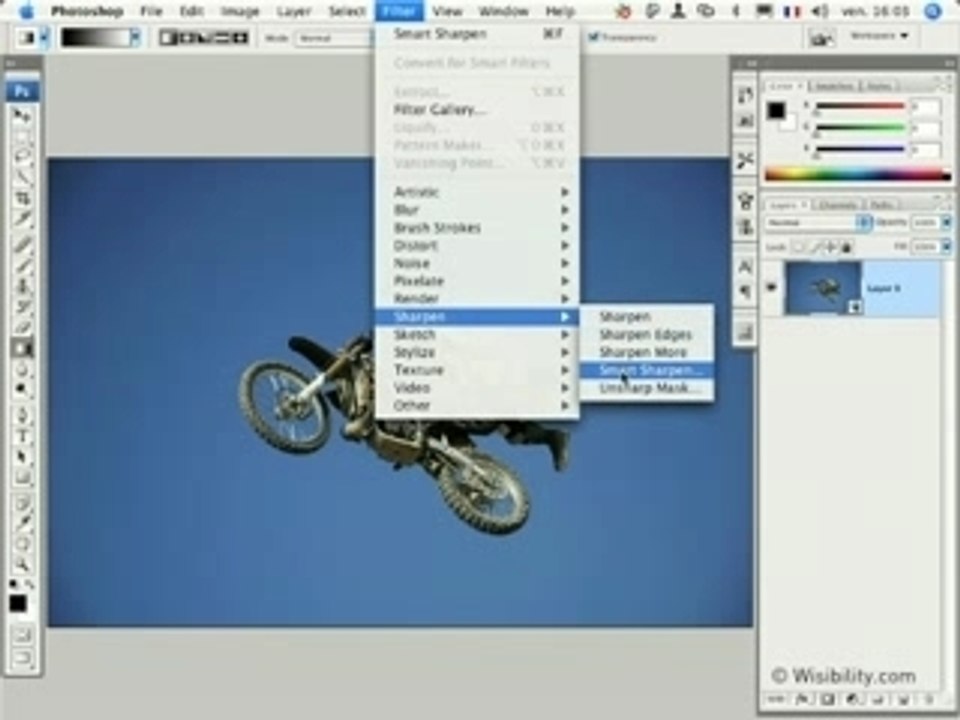The image size is (960, 720).
Task: Open the Fill dropdown arrow
Action: 946,247
